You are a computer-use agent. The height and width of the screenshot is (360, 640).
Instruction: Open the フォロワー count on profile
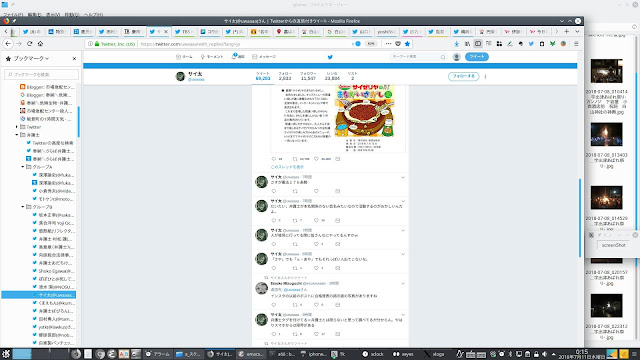coord(308,76)
